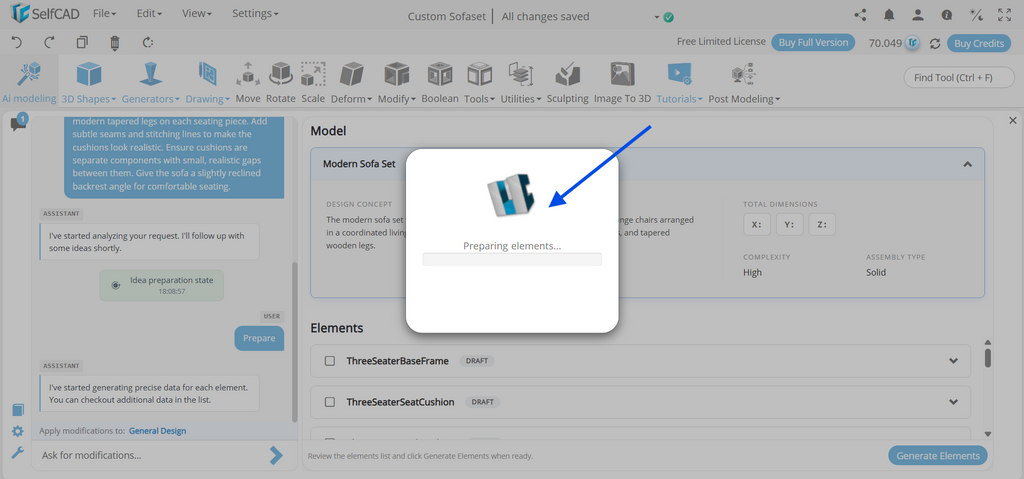The height and width of the screenshot is (479, 1024).
Task: Toggle the light/dark theme icon
Action: [976, 14]
